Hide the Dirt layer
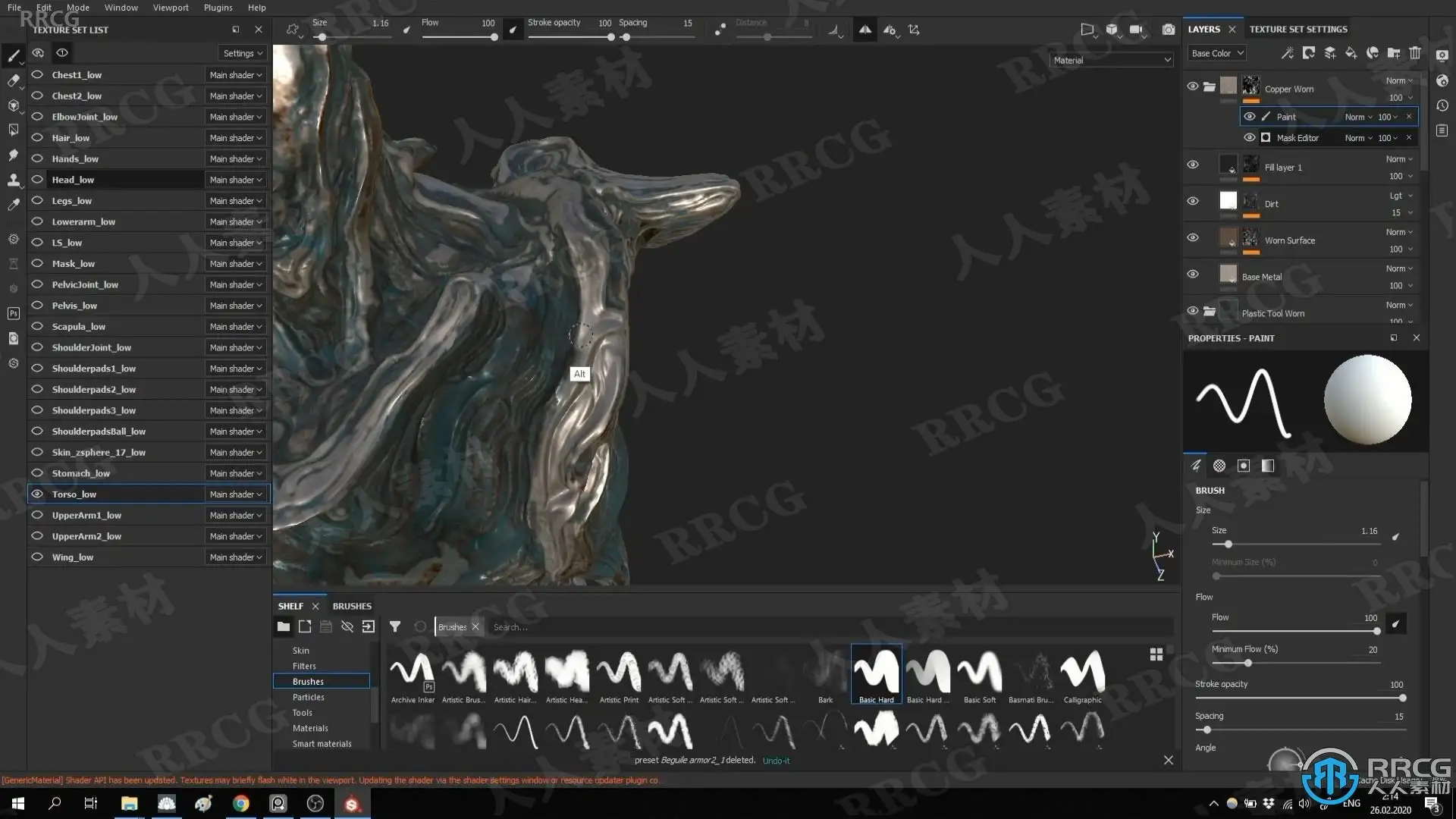This screenshot has height=819, width=1456. [1193, 201]
